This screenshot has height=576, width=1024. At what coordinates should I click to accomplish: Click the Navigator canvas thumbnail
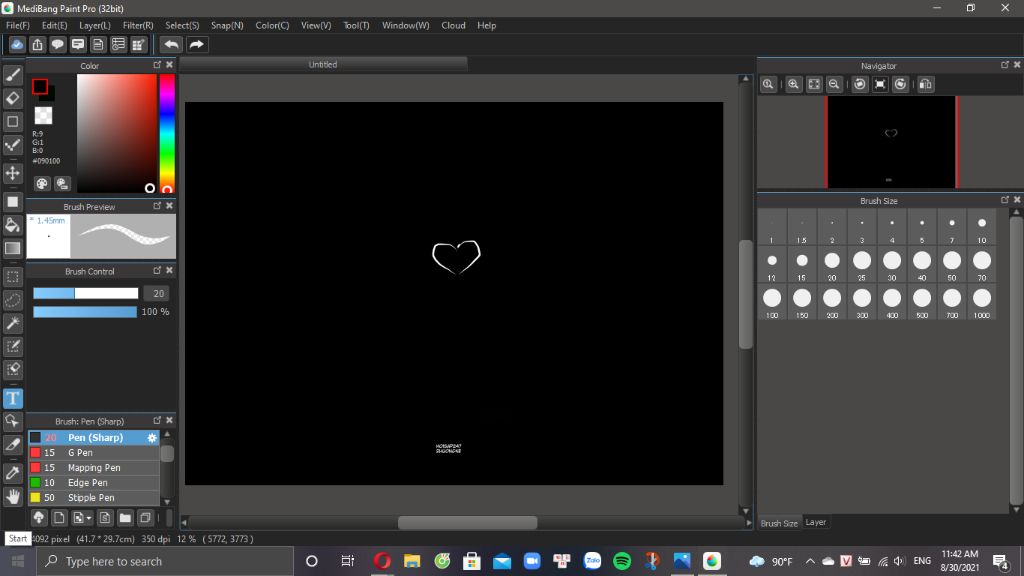tap(891, 142)
